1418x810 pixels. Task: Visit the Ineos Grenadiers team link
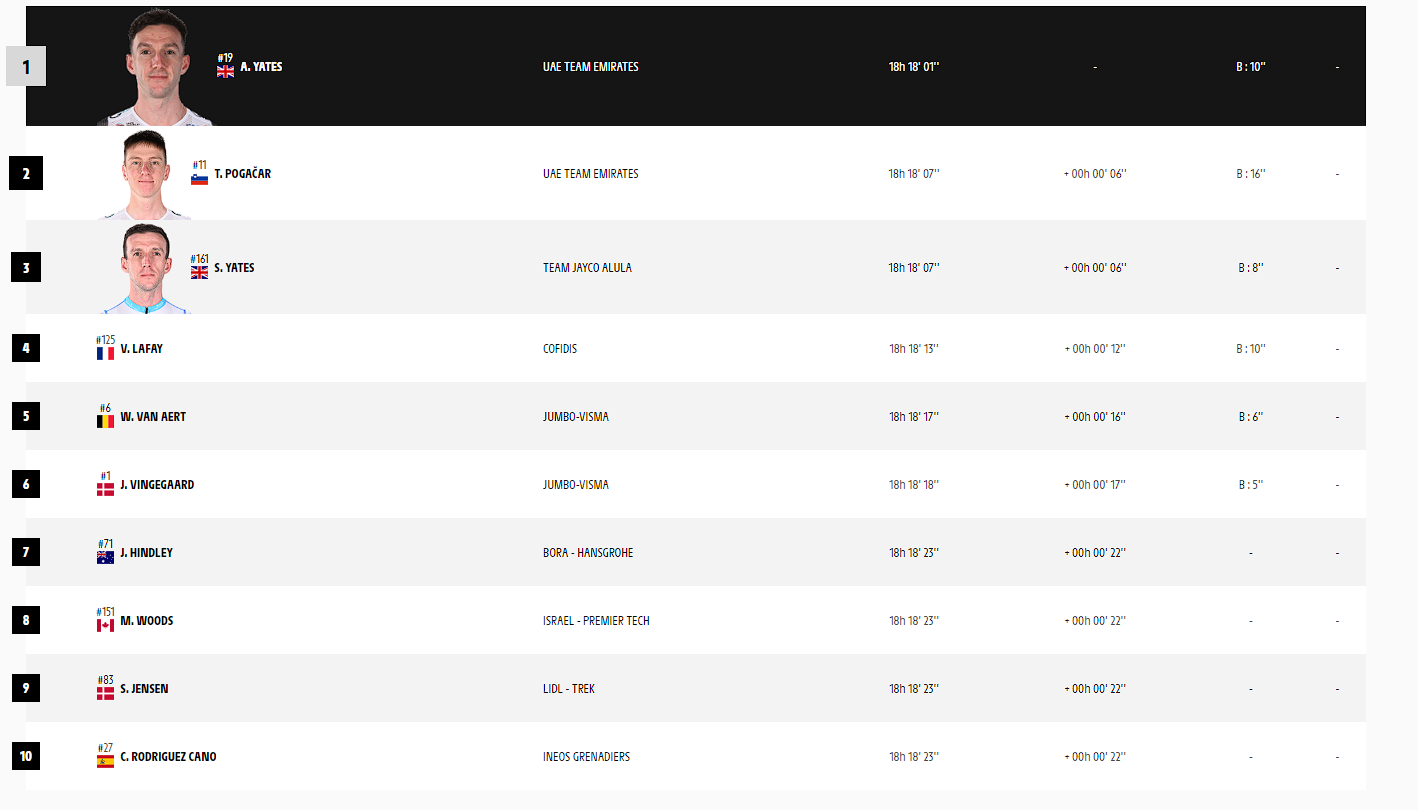(x=586, y=757)
